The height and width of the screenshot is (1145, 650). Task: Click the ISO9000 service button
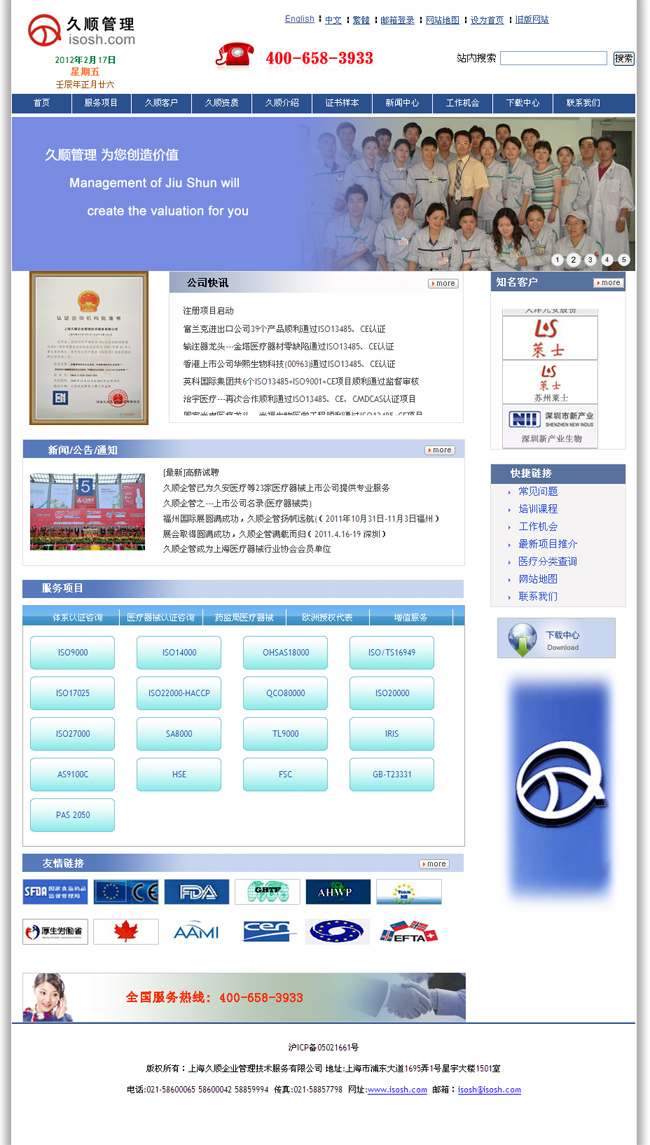(72, 652)
